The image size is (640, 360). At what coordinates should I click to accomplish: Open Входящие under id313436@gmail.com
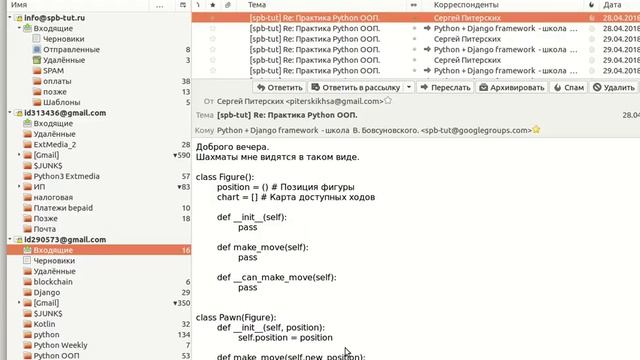(53, 123)
